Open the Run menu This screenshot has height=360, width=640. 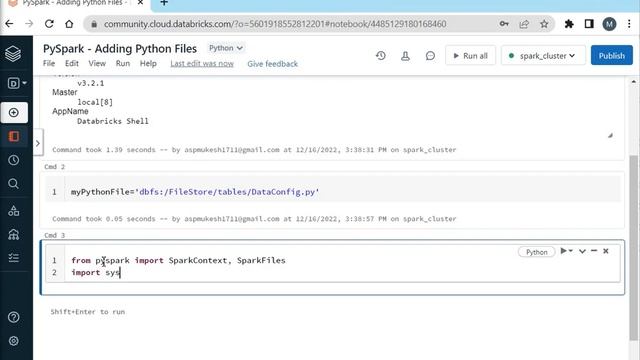(x=122, y=64)
